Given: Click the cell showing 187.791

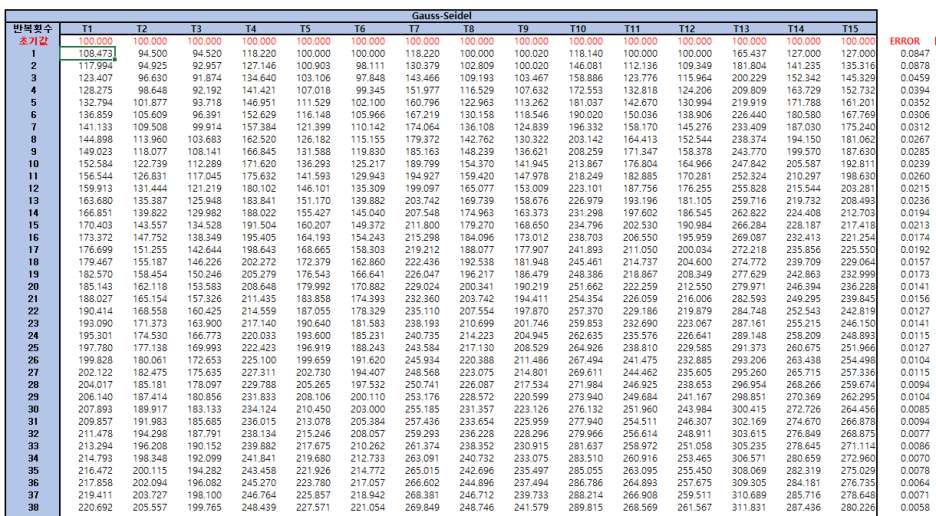Looking at the screenshot, I should (x=196, y=434).
